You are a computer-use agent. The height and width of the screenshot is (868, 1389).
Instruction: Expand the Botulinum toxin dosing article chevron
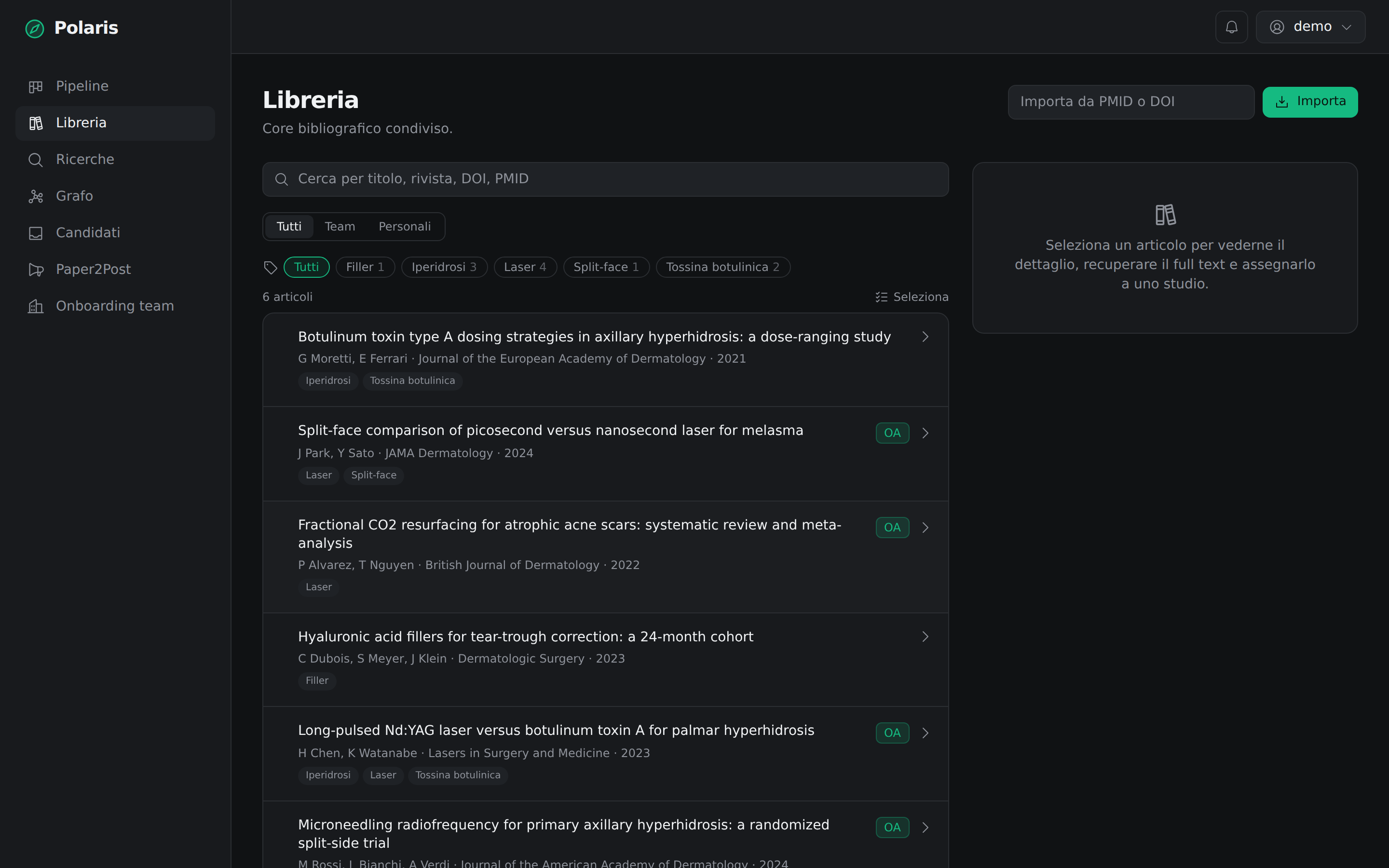(x=925, y=337)
